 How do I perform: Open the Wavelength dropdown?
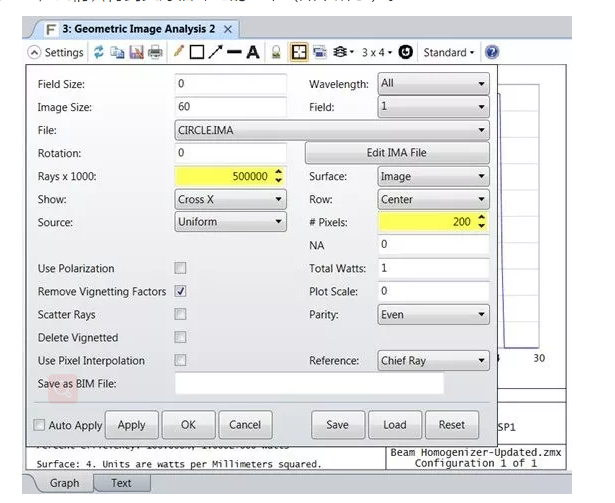(x=433, y=84)
